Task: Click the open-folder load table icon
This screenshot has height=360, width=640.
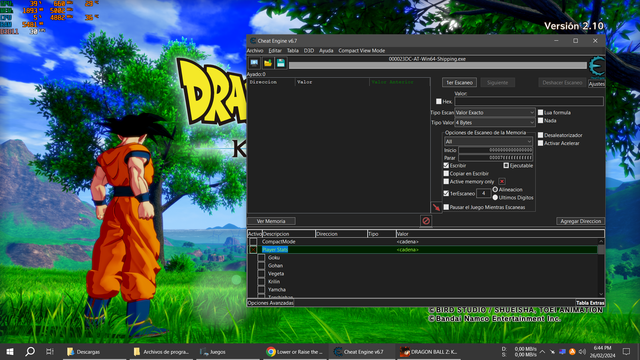Action: coord(268,63)
